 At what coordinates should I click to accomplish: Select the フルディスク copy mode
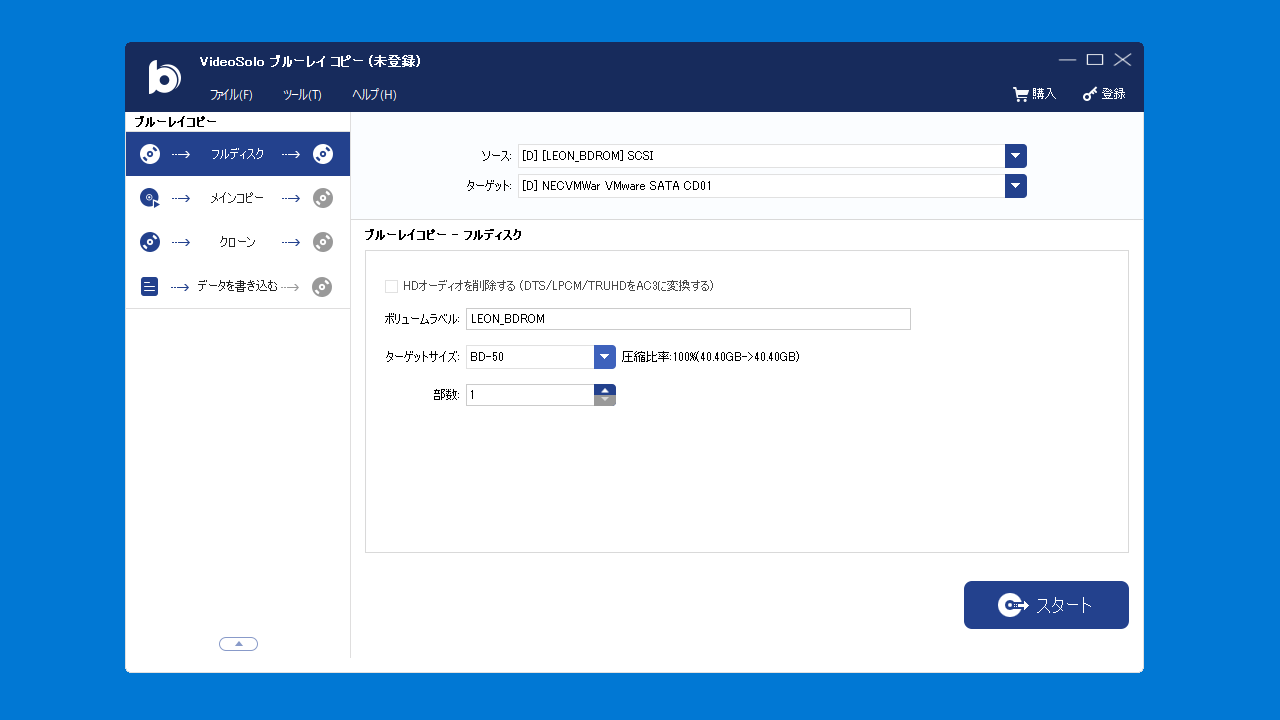[x=238, y=154]
